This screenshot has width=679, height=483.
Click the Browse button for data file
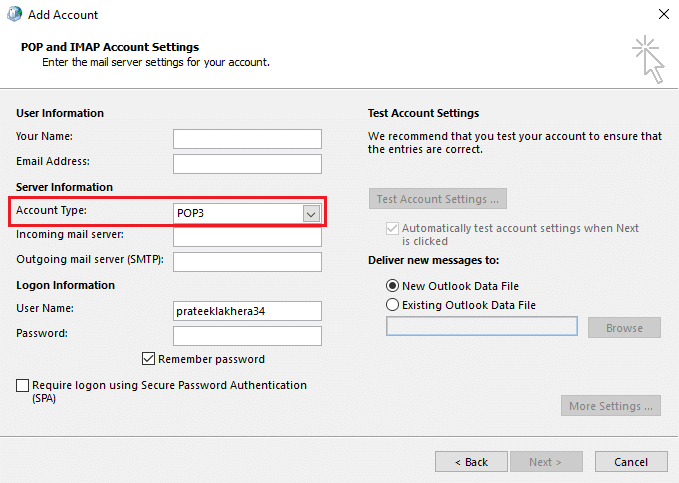624,327
